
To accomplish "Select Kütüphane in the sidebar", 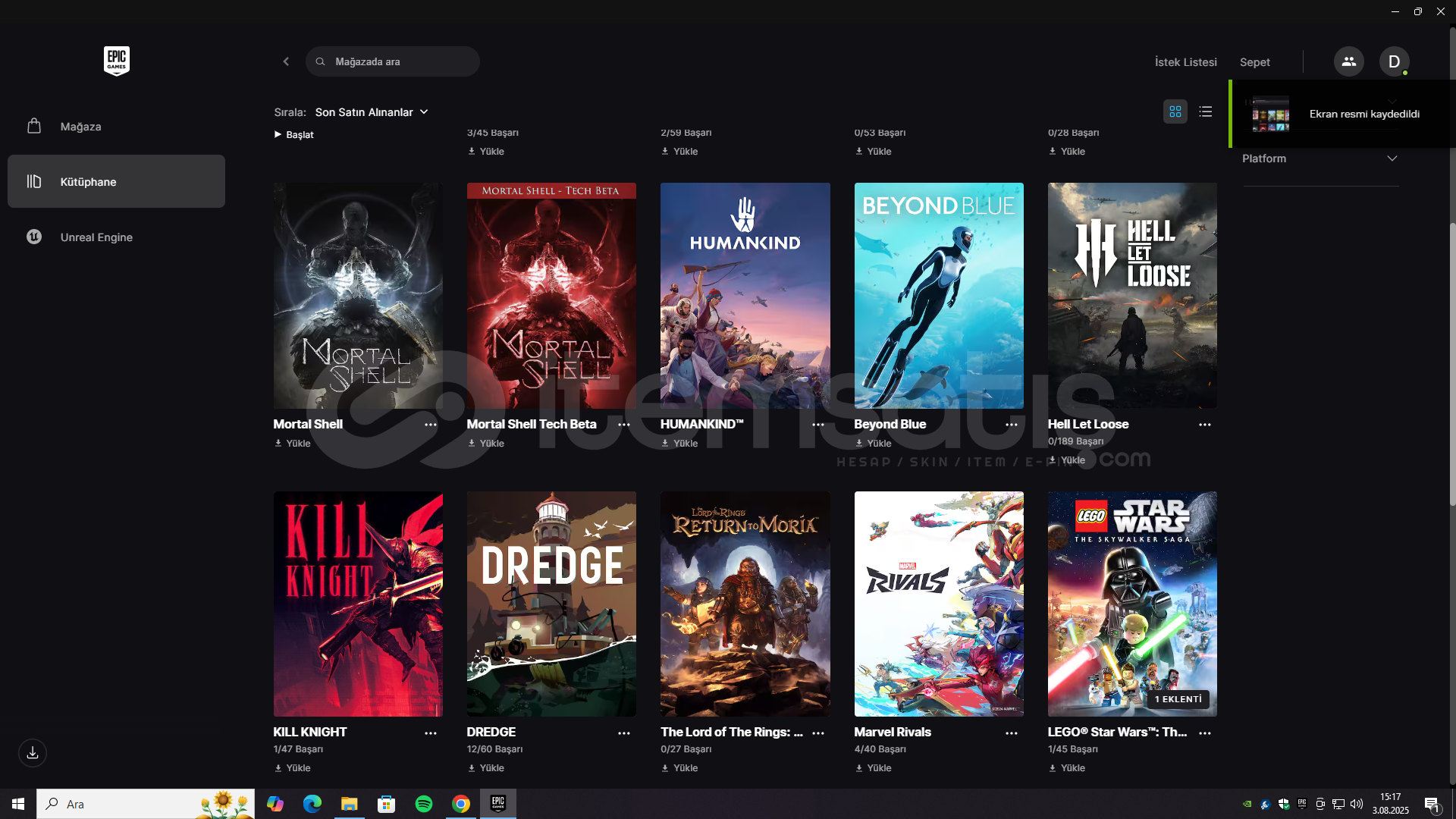I will [116, 181].
